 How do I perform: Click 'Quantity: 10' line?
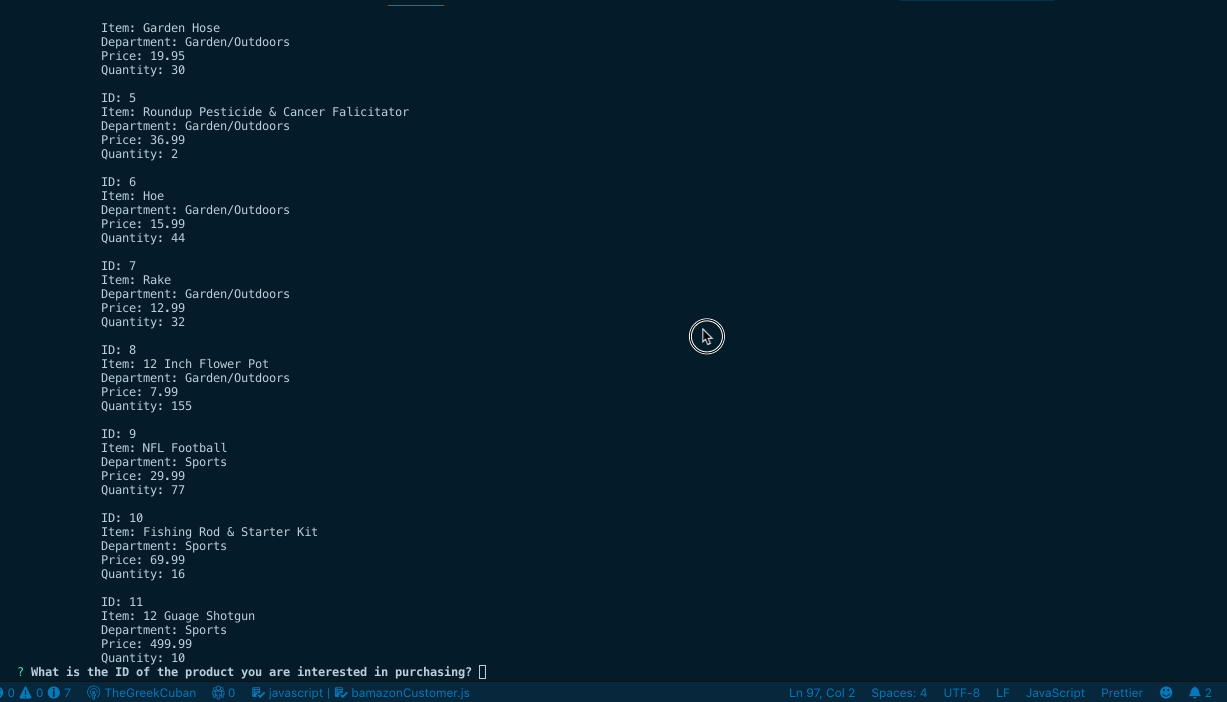tap(143, 658)
